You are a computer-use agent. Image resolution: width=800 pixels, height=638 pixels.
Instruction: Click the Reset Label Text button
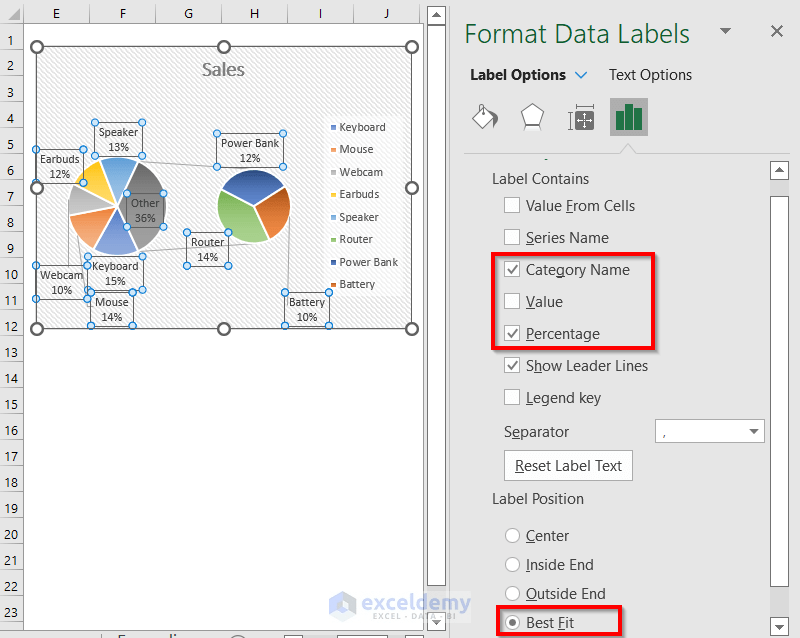[568, 465]
